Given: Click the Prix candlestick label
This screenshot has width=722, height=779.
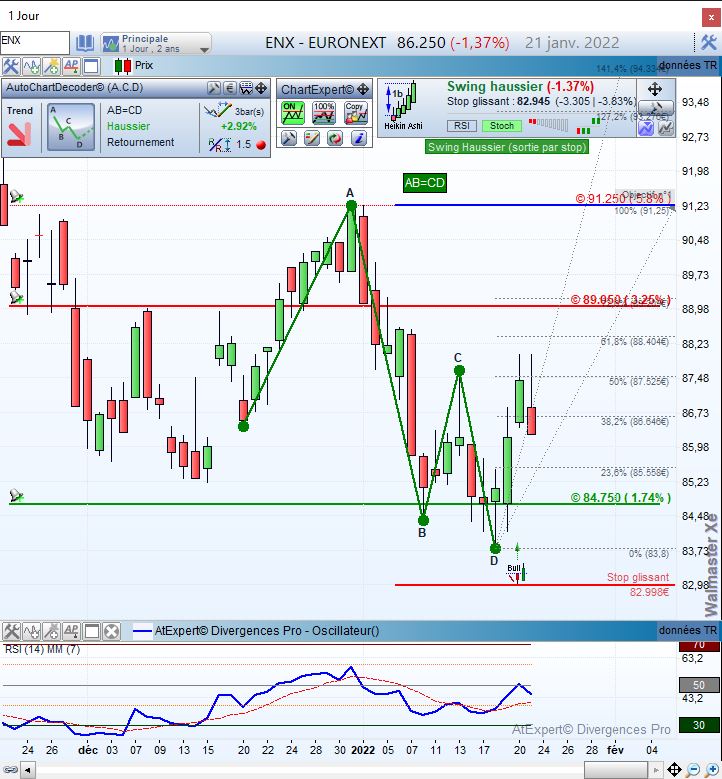Looking at the screenshot, I should [x=134, y=66].
